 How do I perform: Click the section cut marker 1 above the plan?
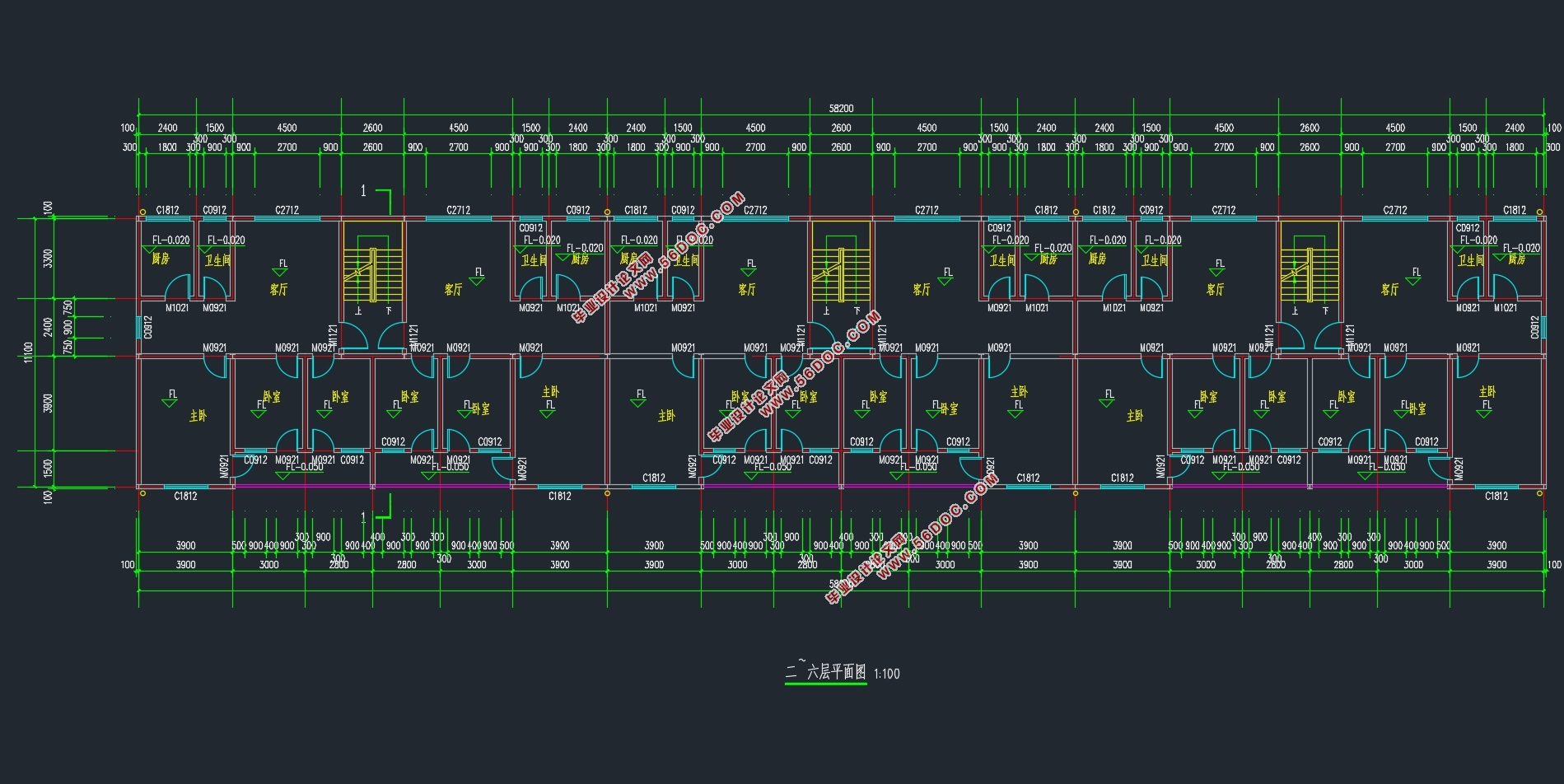pos(363,191)
